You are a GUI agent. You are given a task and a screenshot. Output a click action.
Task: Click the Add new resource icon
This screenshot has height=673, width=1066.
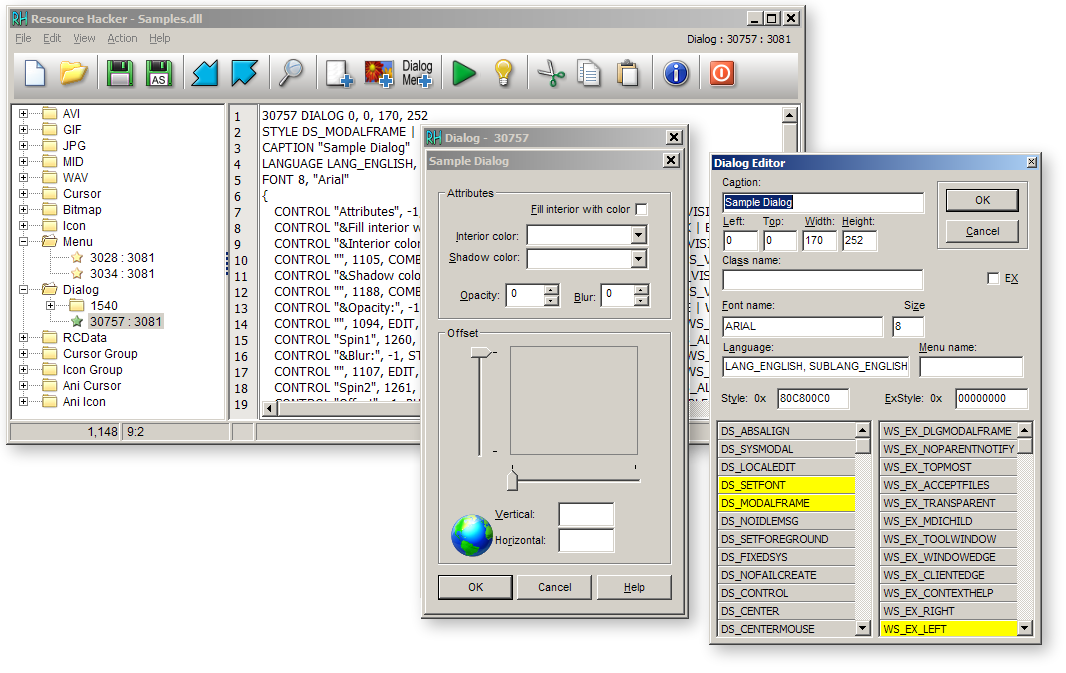339,73
